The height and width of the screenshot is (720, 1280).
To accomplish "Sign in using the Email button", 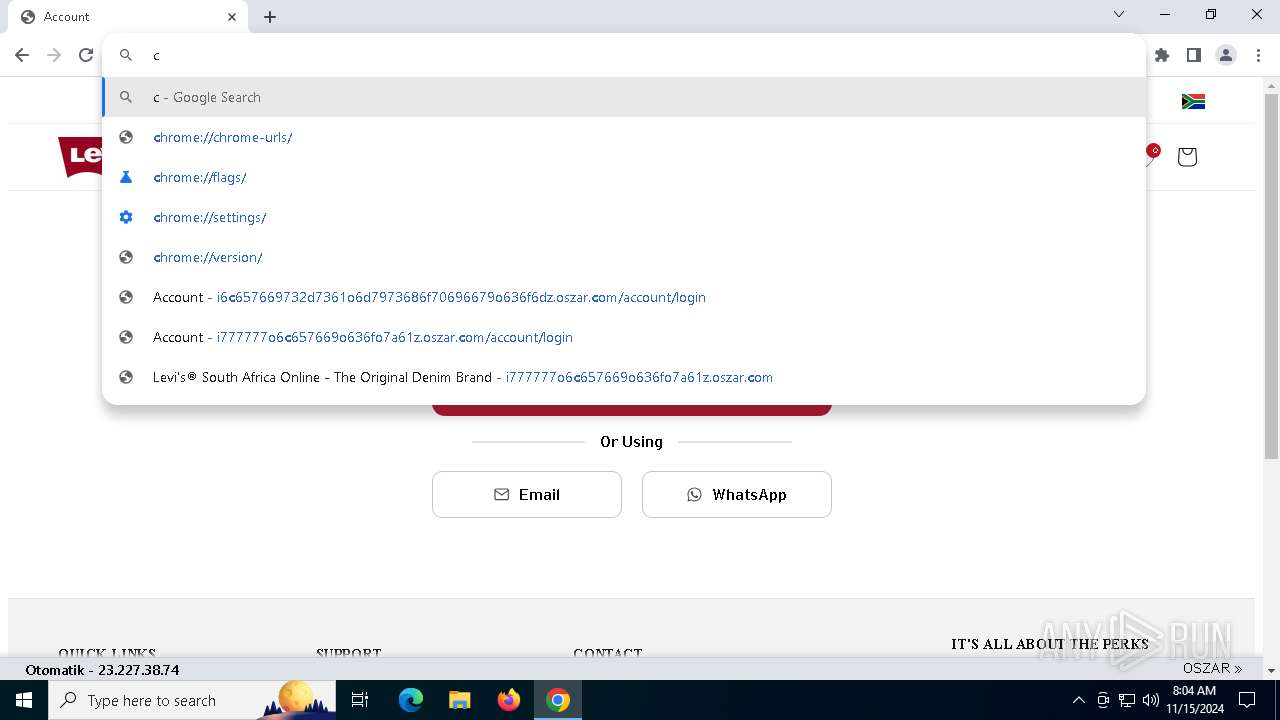I will 527,494.
